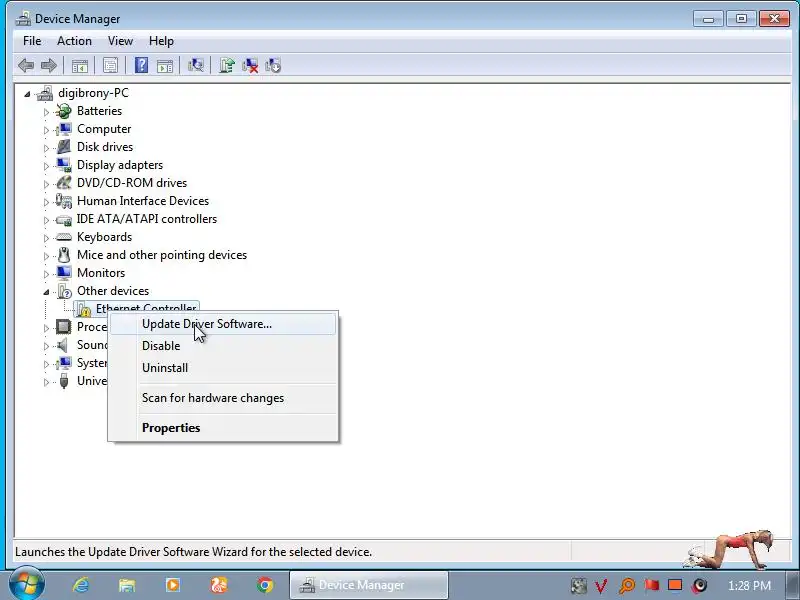800x600 pixels.
Task: Select the digibrony-PC label
Action: (x=93, y=93)
